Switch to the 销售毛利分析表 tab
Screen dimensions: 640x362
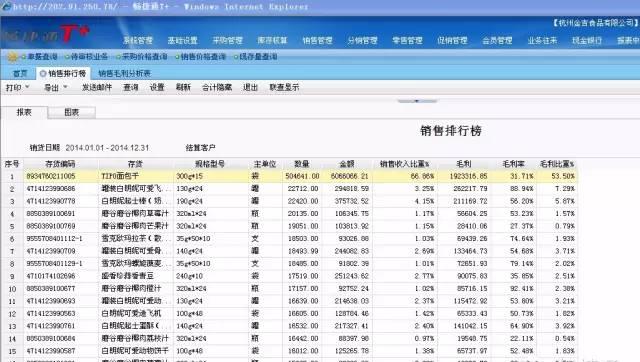click(x=124, y=73)
